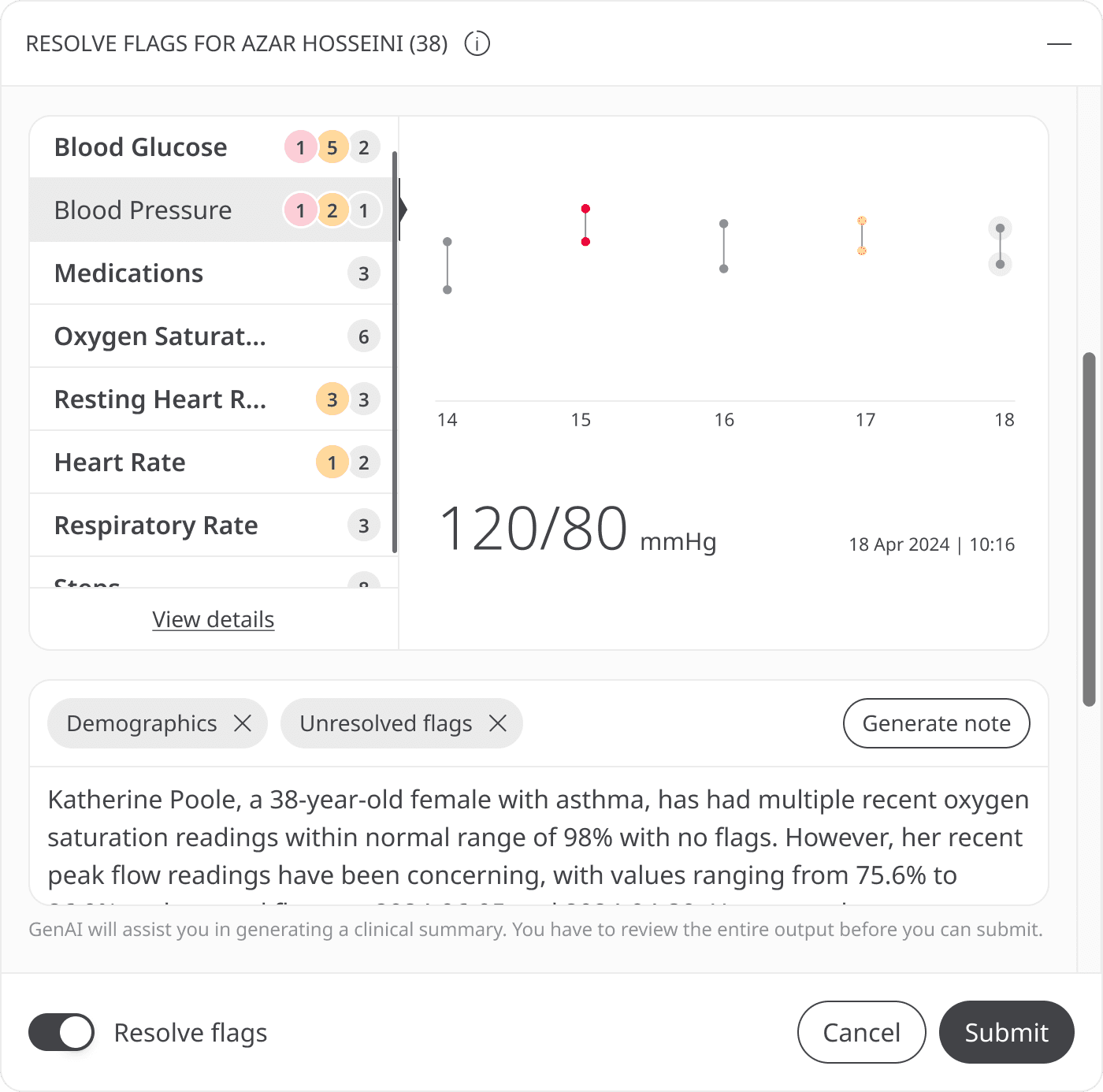Screen dimensions: 1103x1092
Task: Click the orange badge on Heart Rate
Action: (x=332, y=462)
